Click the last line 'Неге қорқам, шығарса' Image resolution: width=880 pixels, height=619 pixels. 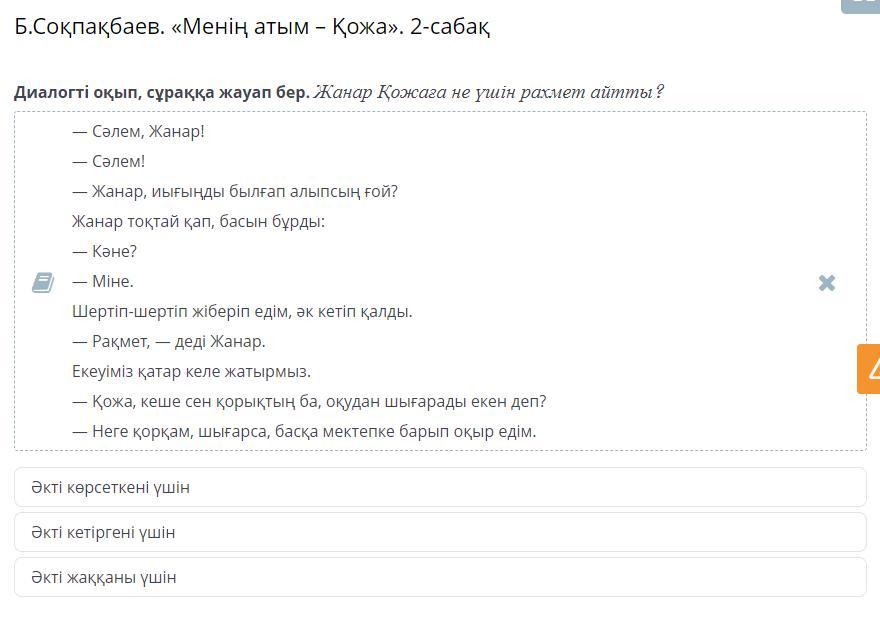coord(304,431)
